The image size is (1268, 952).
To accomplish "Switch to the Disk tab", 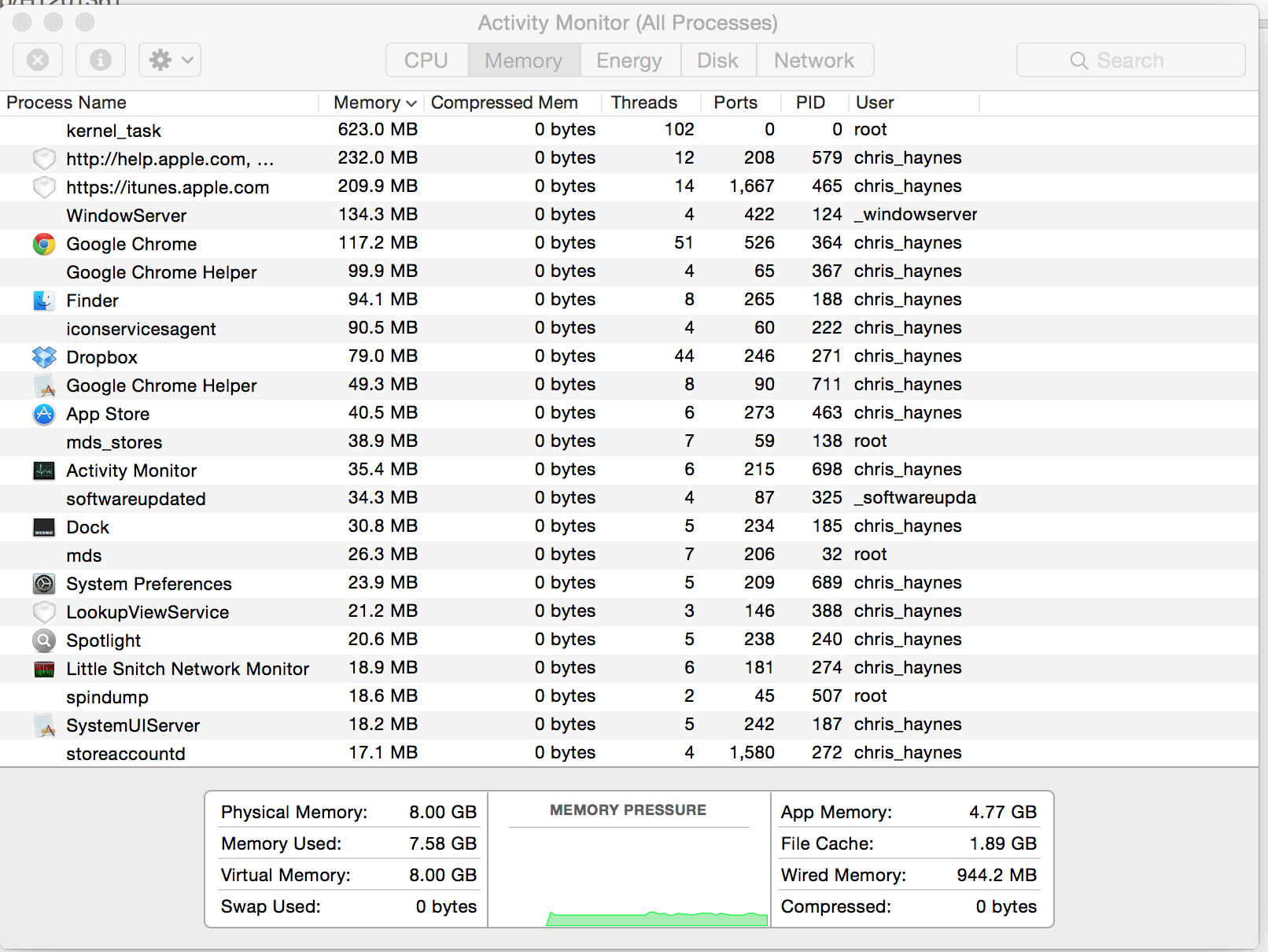I will (x=717, y=60).
